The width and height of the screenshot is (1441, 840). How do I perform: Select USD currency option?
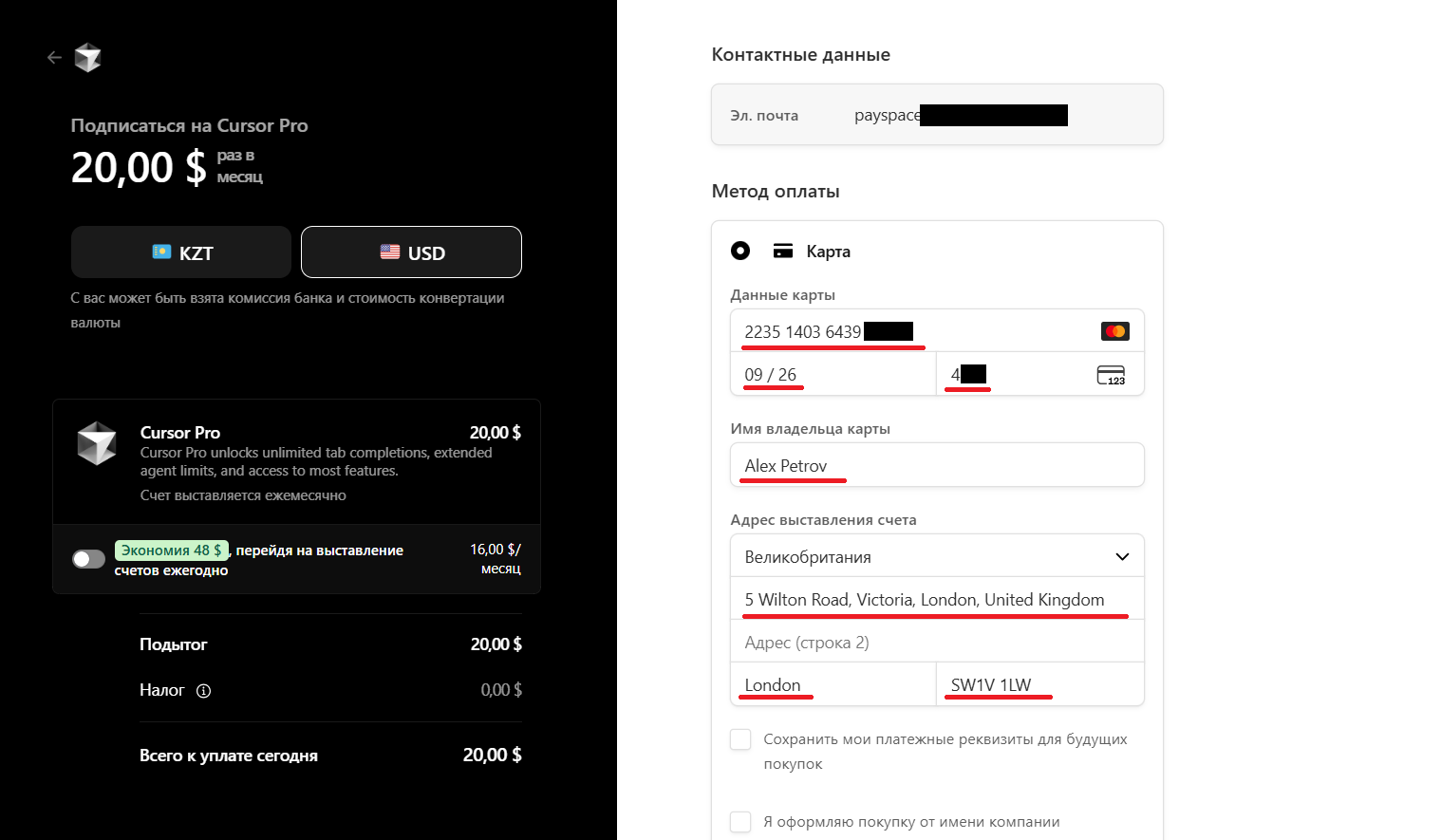411,252
